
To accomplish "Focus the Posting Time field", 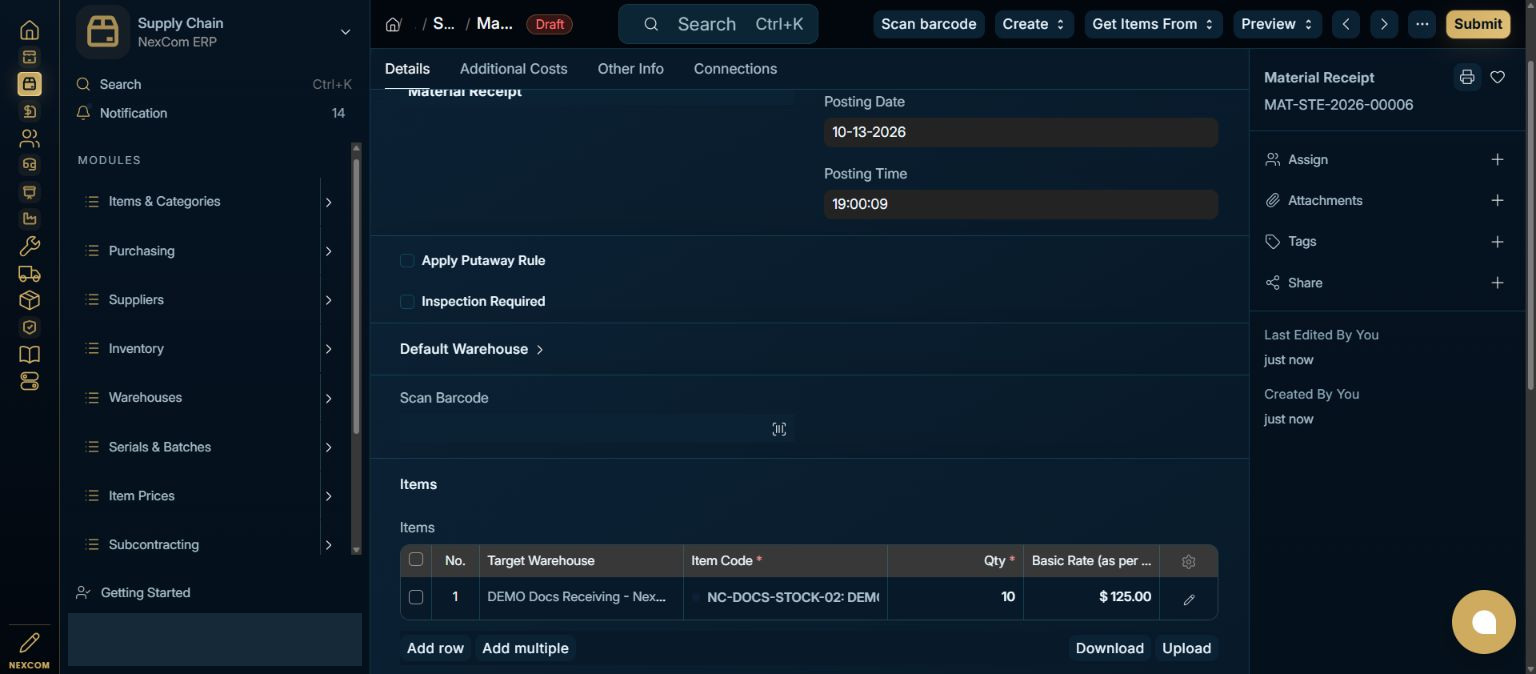I will click(1021, 204).
